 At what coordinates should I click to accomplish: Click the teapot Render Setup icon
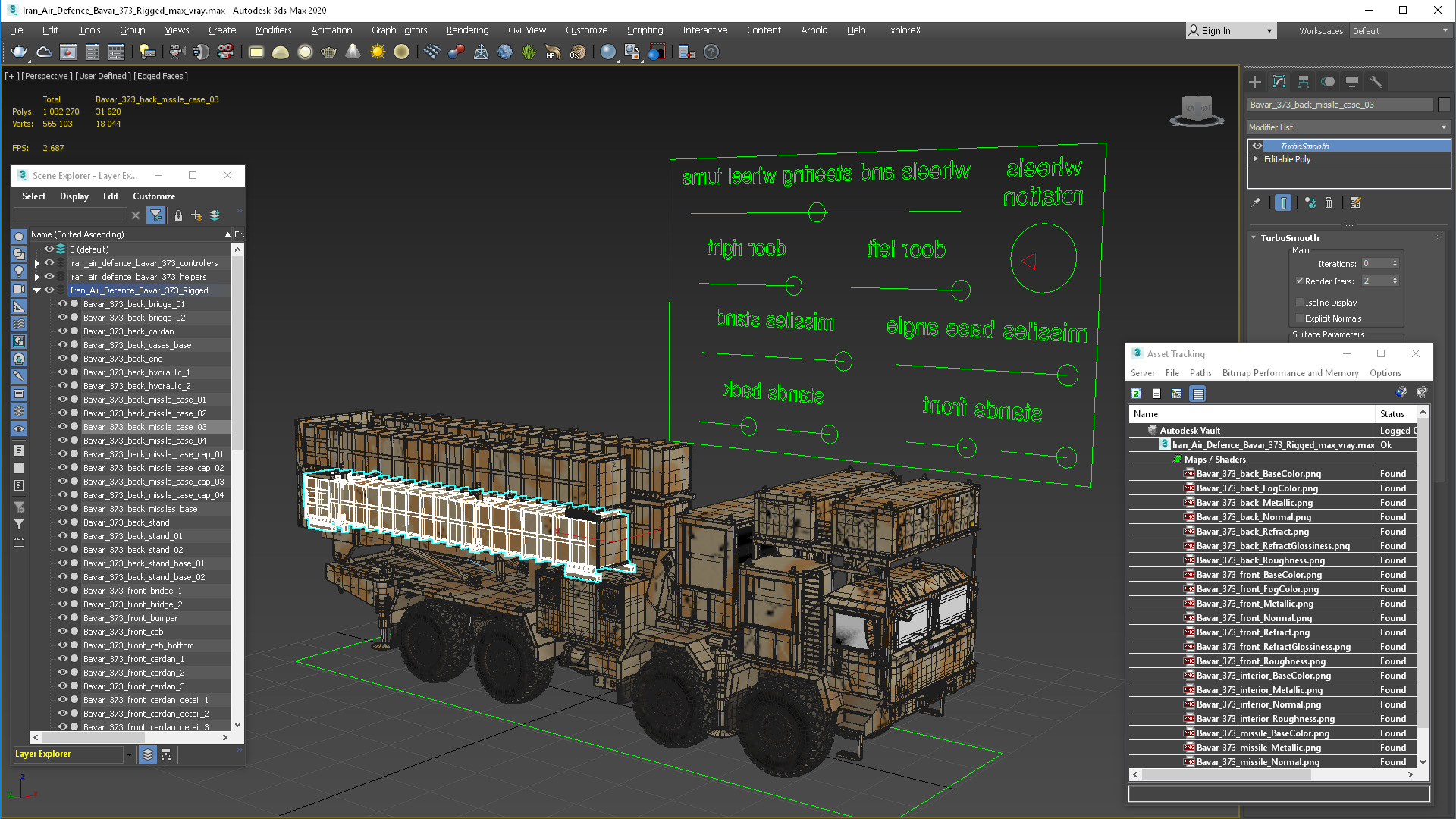19,52
